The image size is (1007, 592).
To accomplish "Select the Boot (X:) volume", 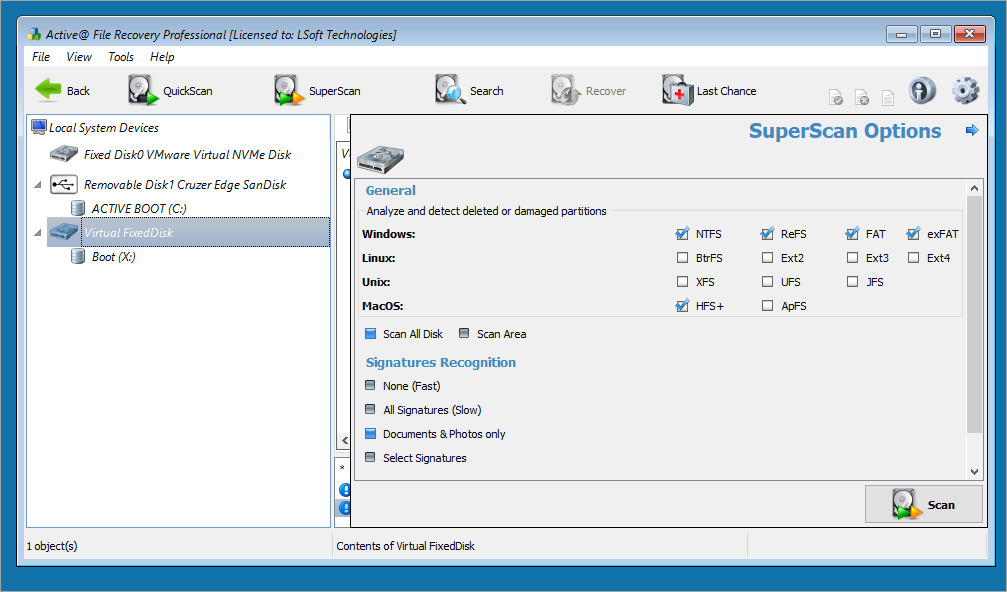I will pyautogui.click(x=114, y=257).
